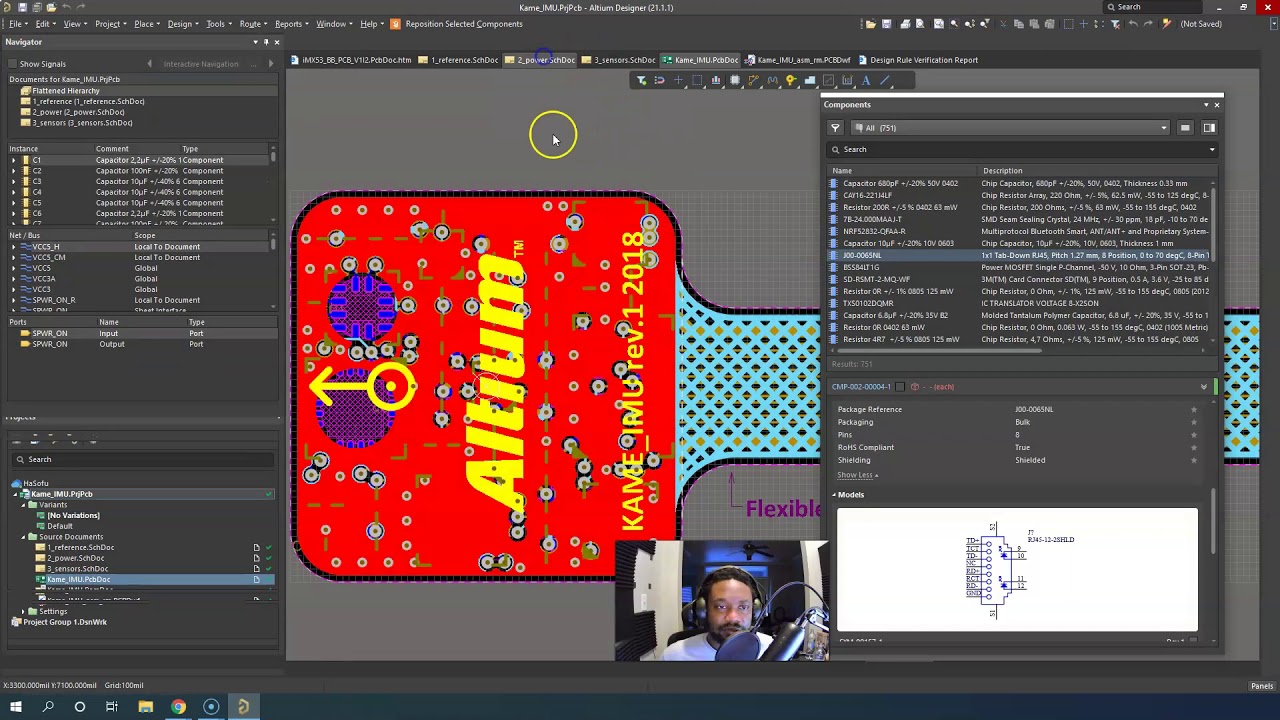Switch to 3_sensors.SchDoc tab
1280x720 pixels.
coord(619,60)
